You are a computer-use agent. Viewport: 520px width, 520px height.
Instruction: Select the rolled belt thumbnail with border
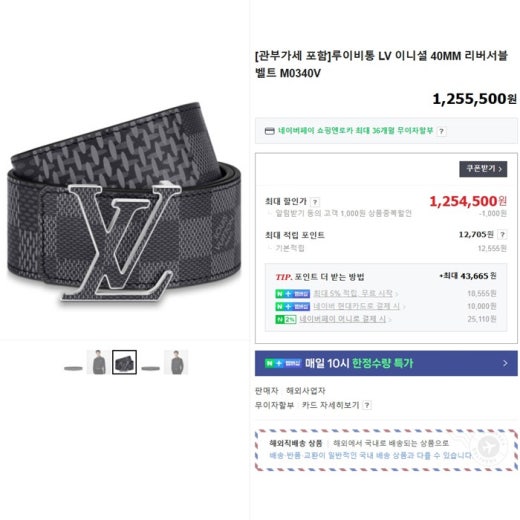[124, 362]
